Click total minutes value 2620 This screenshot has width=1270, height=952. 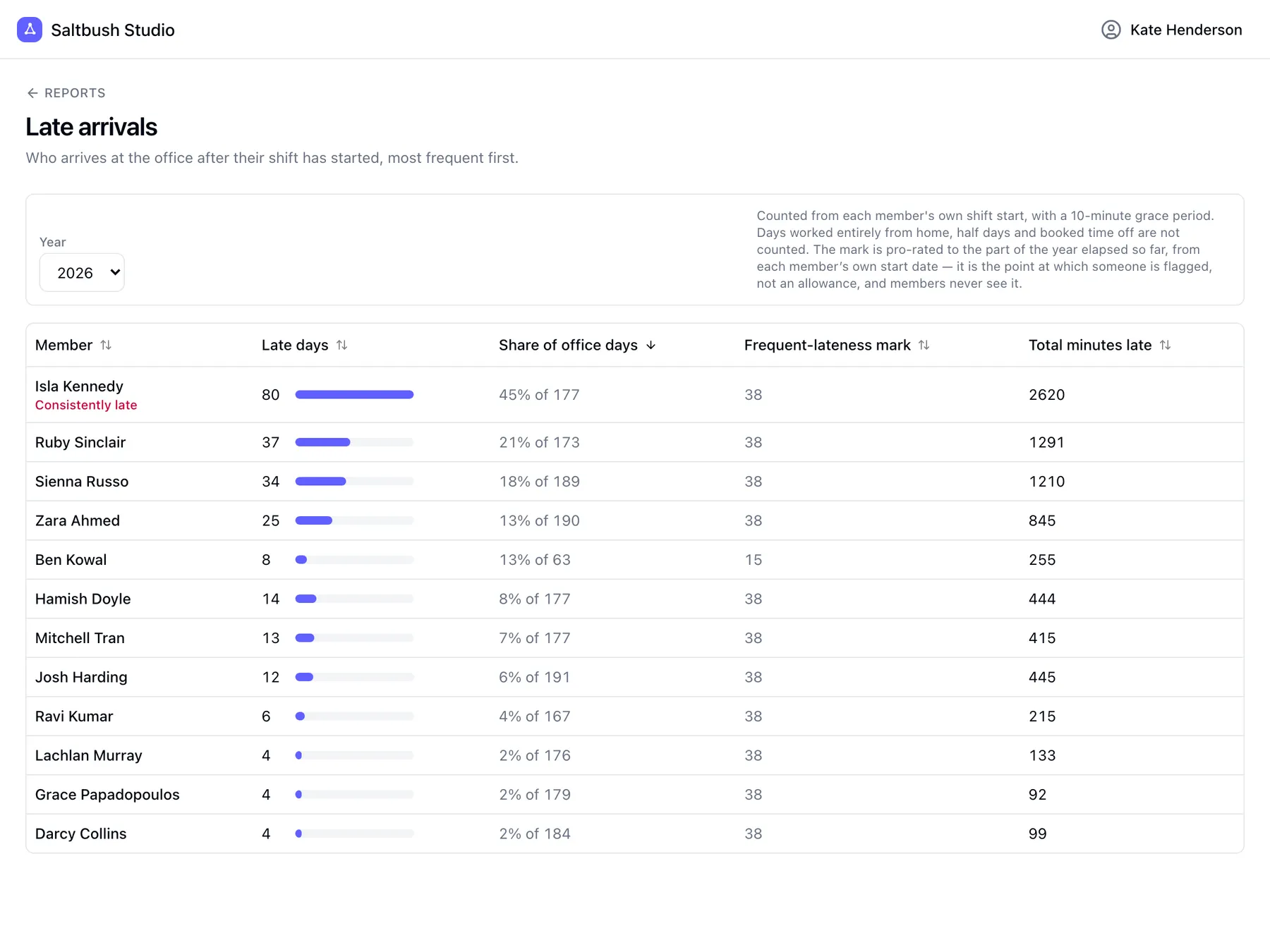point(1047,395)
